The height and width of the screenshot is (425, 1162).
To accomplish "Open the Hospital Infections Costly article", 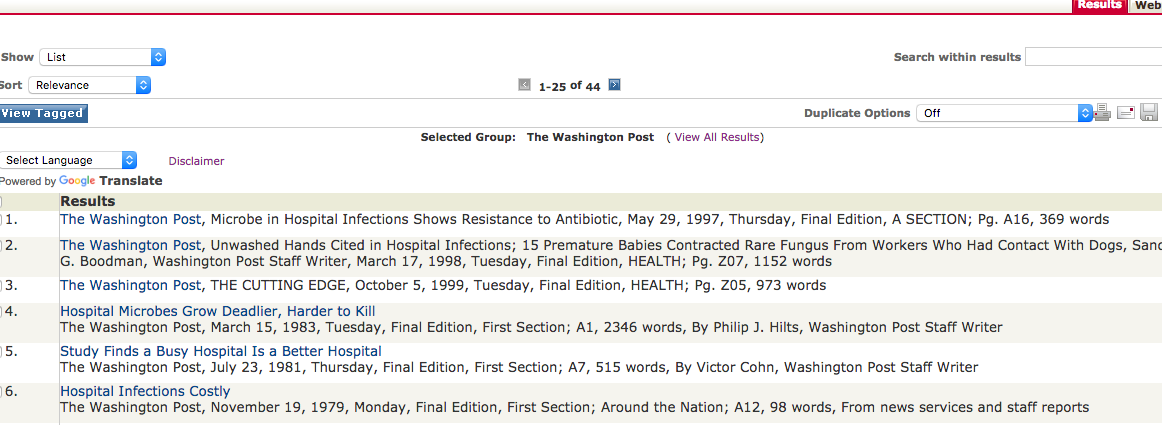I will coord(145,391).
